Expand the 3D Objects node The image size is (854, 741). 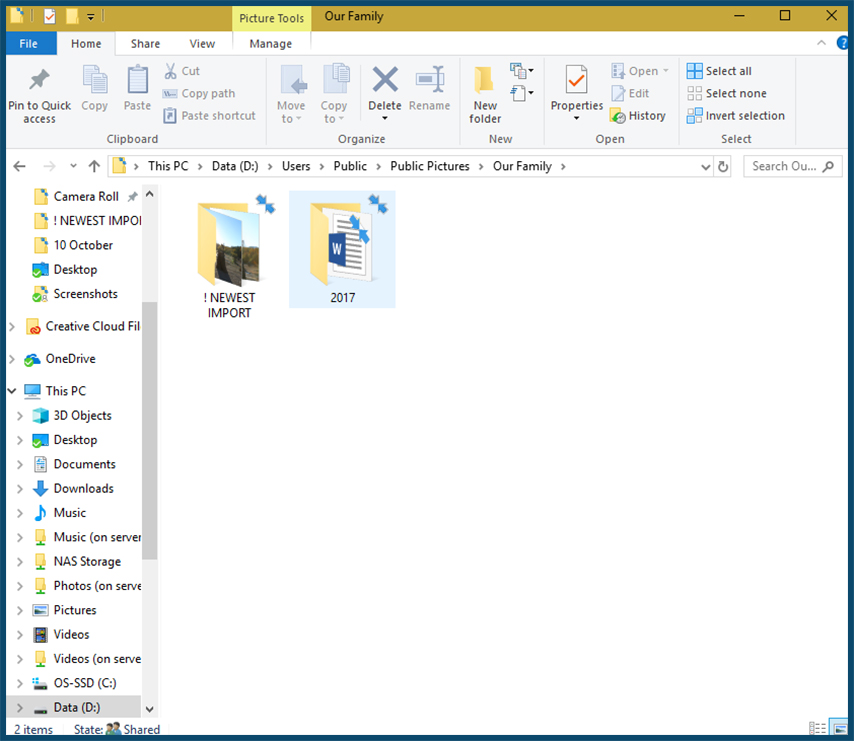click(x=20, y=416)
